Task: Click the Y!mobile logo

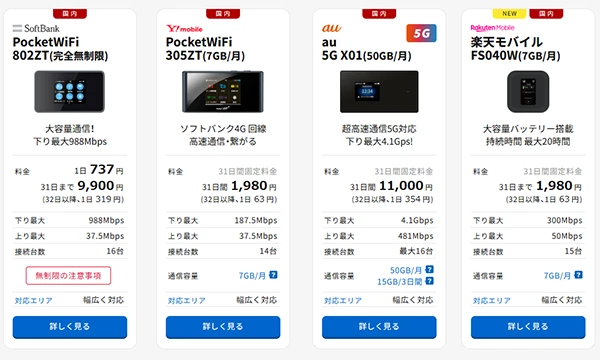Action: tap(184, 29)
